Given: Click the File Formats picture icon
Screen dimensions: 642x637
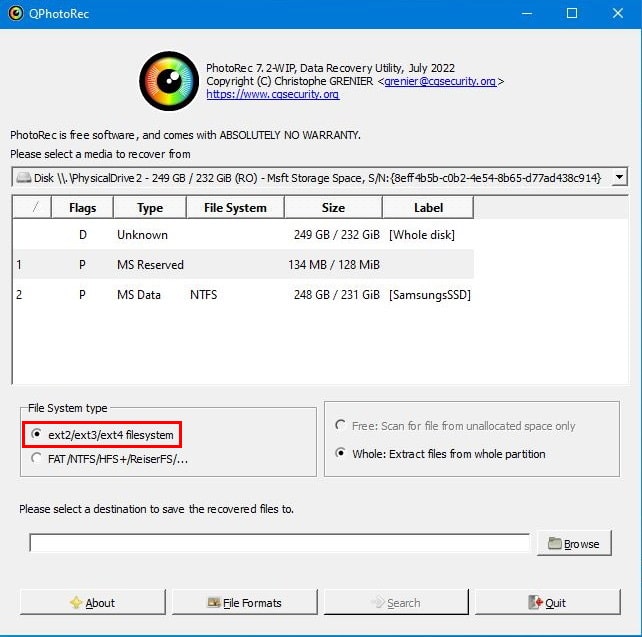Looking at the screenshot, I should point(214,603).
